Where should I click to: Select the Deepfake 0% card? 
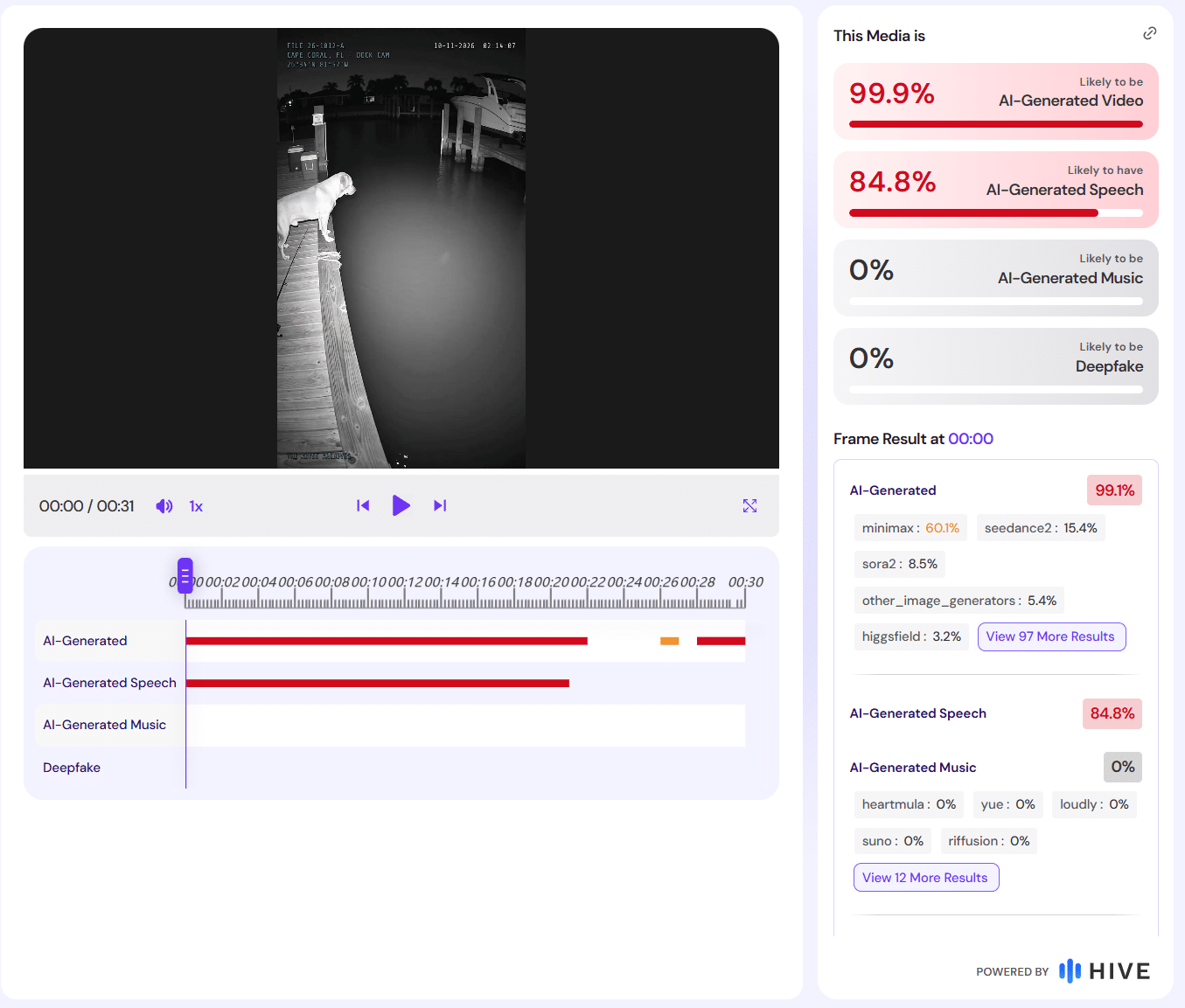click(996, 366)
